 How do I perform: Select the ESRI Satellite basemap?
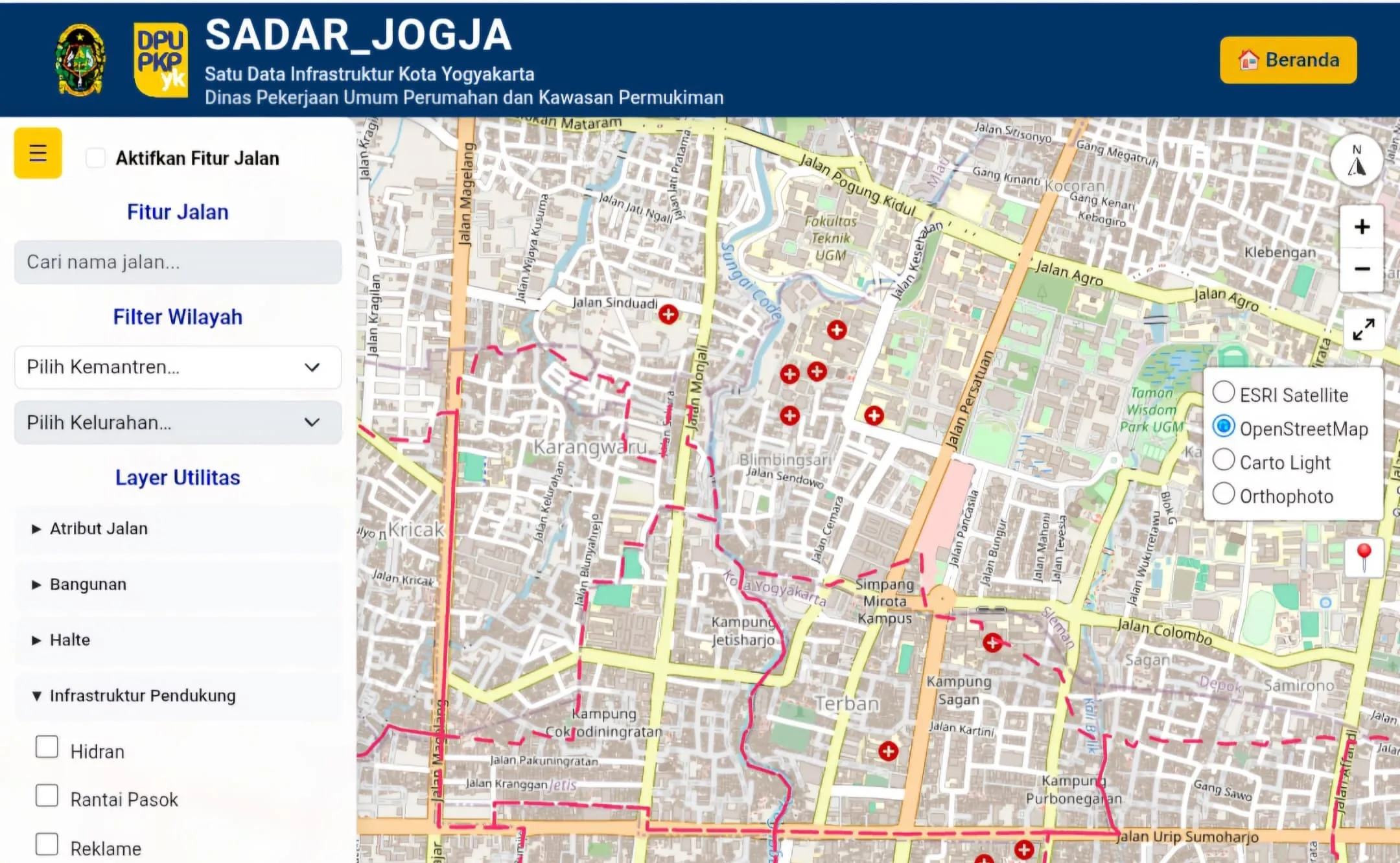pos(1224,393)
